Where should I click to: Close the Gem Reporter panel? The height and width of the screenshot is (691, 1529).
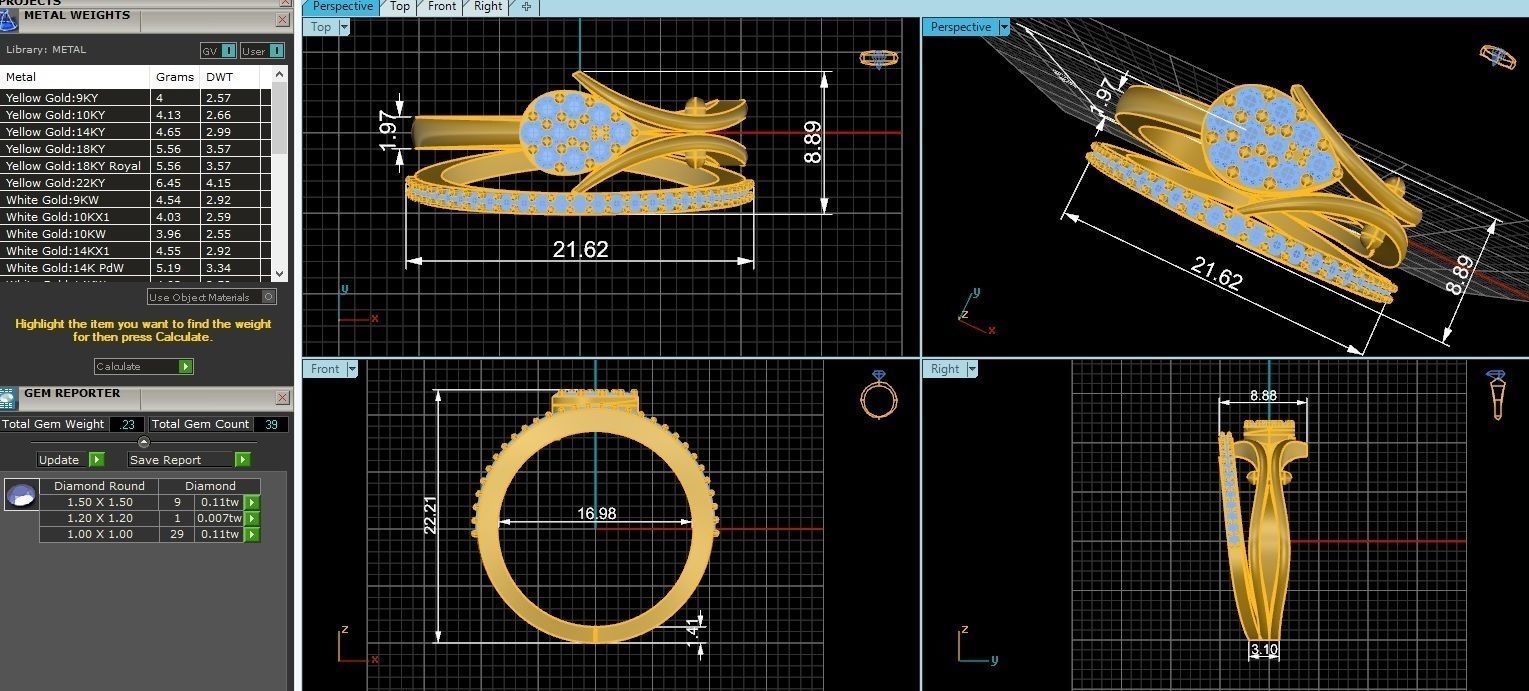coord(283,398)
